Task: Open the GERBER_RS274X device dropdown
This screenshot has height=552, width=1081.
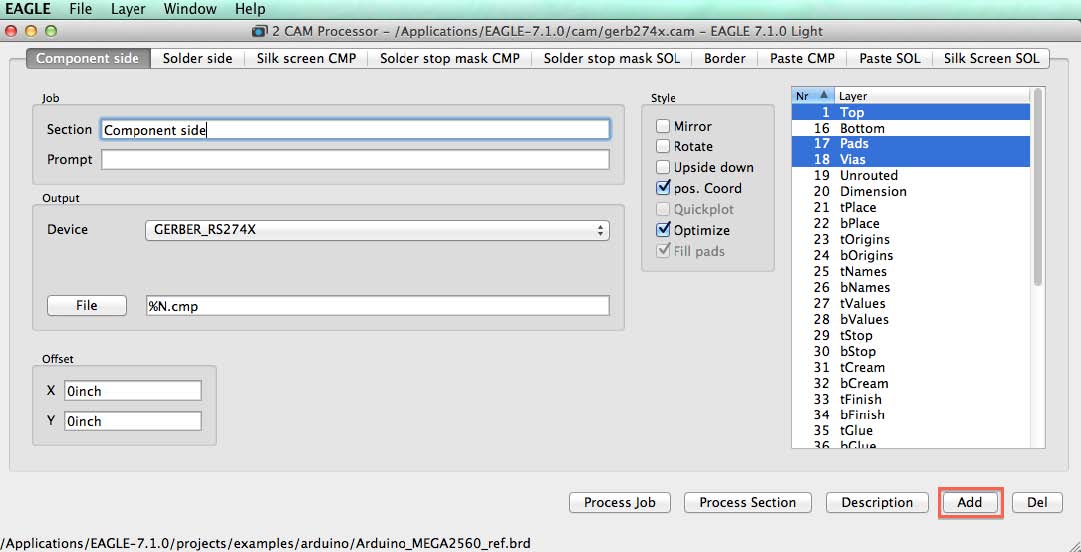Action: pos(377,229)
